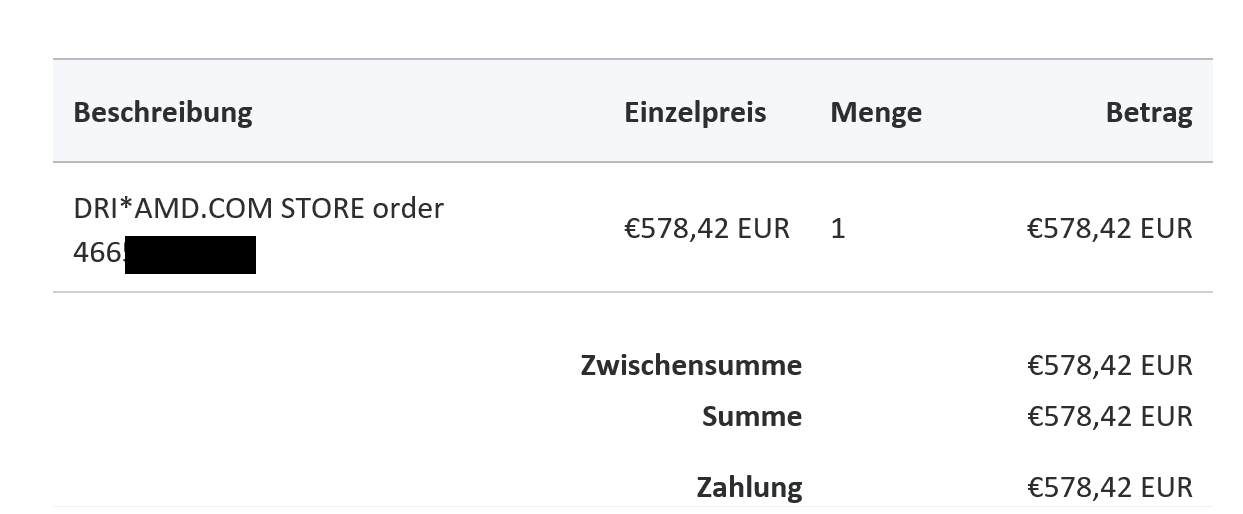This screenshot has height=514, width=1243.
Task: Select the Zahlung amount value
Action: 1109,487
